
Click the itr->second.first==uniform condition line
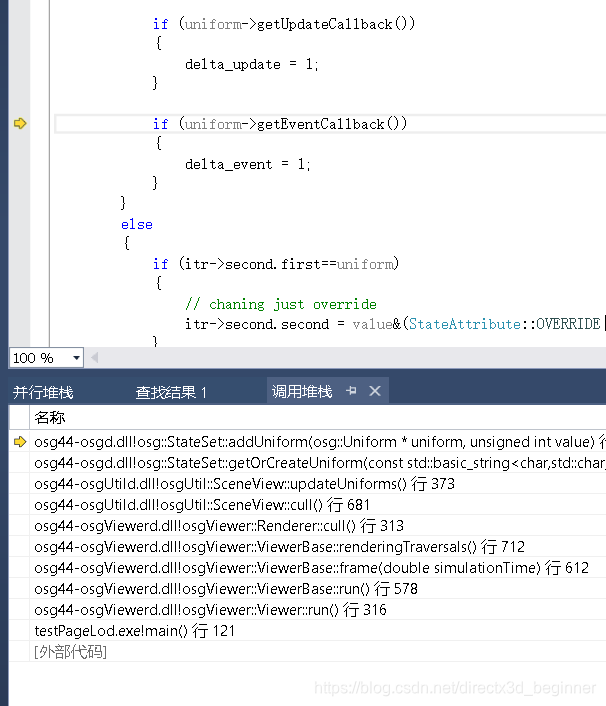(x=276, y=264)
